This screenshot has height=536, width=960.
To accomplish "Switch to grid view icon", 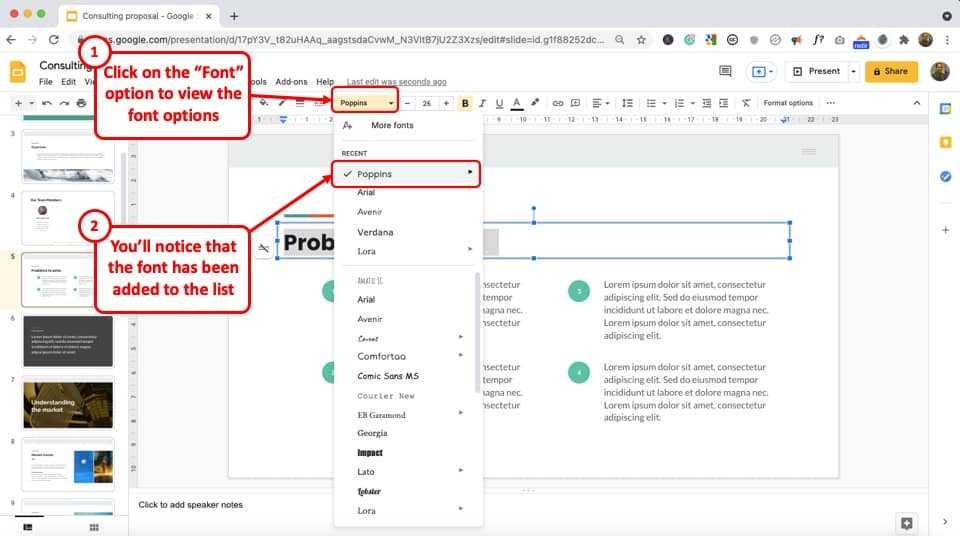I will coord(93,526).
